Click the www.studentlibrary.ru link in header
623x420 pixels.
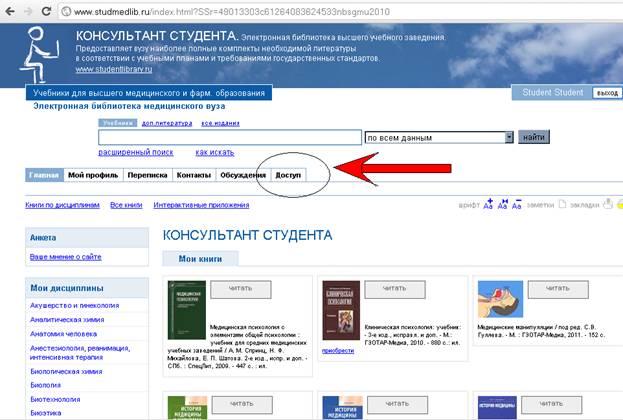114,69
